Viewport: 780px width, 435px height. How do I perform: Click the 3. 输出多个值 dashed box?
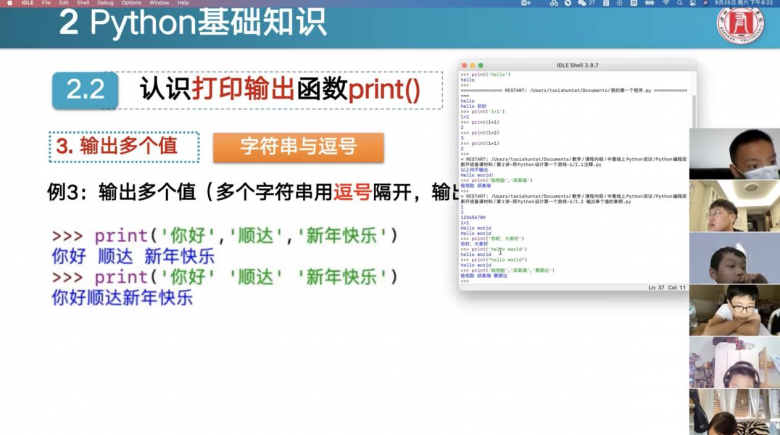pyautogui.click(x=124, y=147)
